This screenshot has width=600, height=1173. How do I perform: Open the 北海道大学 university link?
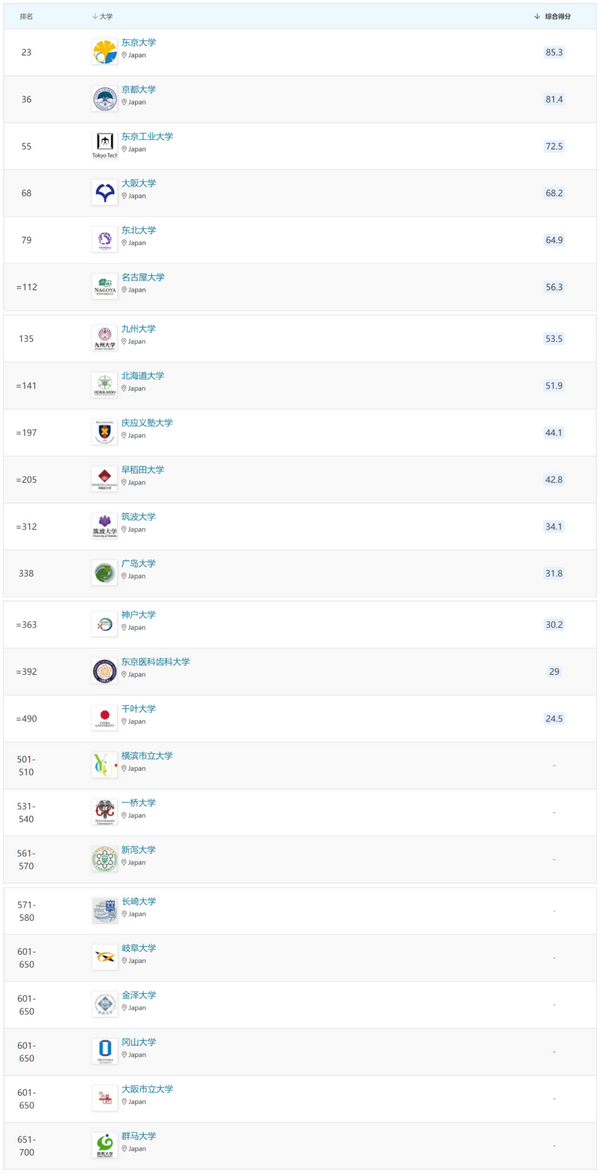pyautogui.click(x=143, y=376)
